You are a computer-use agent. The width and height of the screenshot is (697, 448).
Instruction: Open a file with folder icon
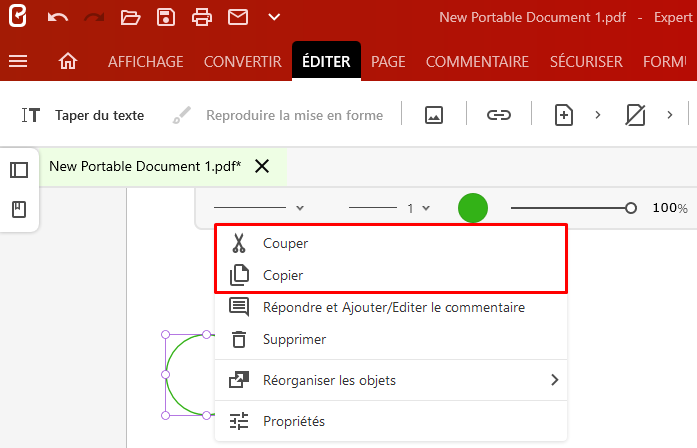tap(130, 17)
